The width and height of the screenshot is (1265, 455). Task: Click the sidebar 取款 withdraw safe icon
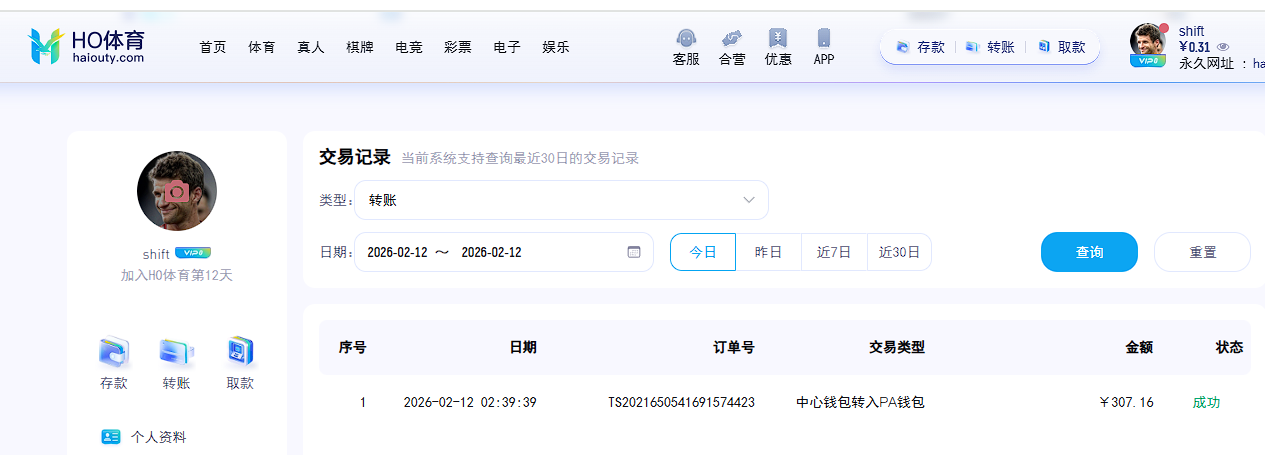(240, 352)
